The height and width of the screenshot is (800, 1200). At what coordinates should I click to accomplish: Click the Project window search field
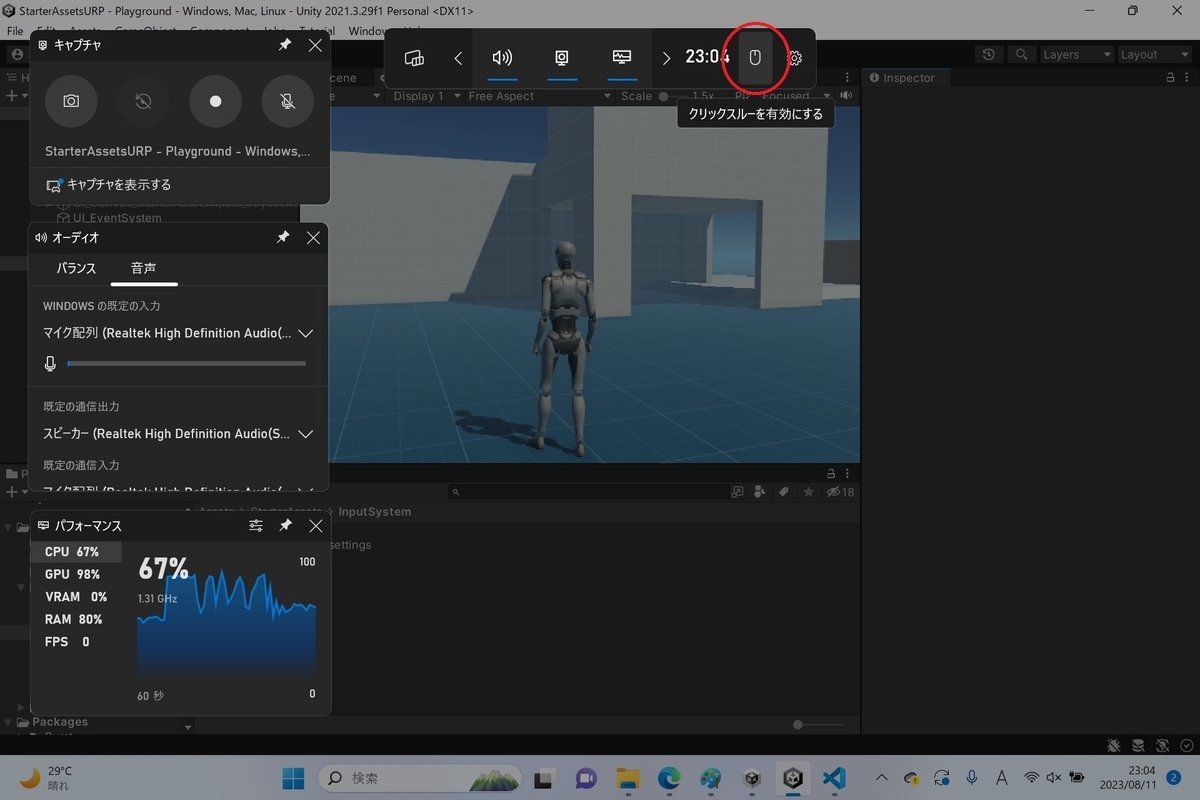pos(588,492)
